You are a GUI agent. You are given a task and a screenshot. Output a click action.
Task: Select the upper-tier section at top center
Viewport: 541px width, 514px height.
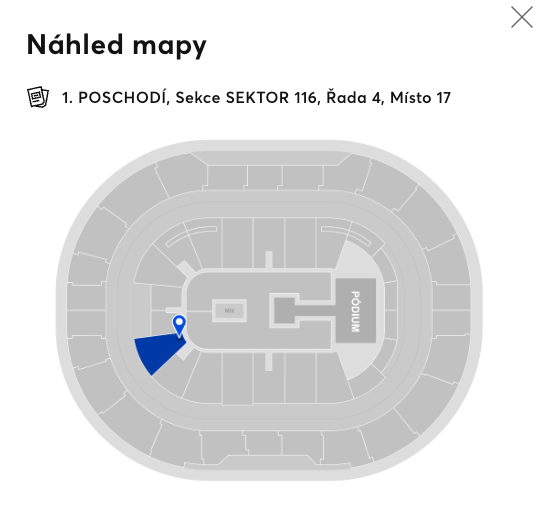[265, 177]
